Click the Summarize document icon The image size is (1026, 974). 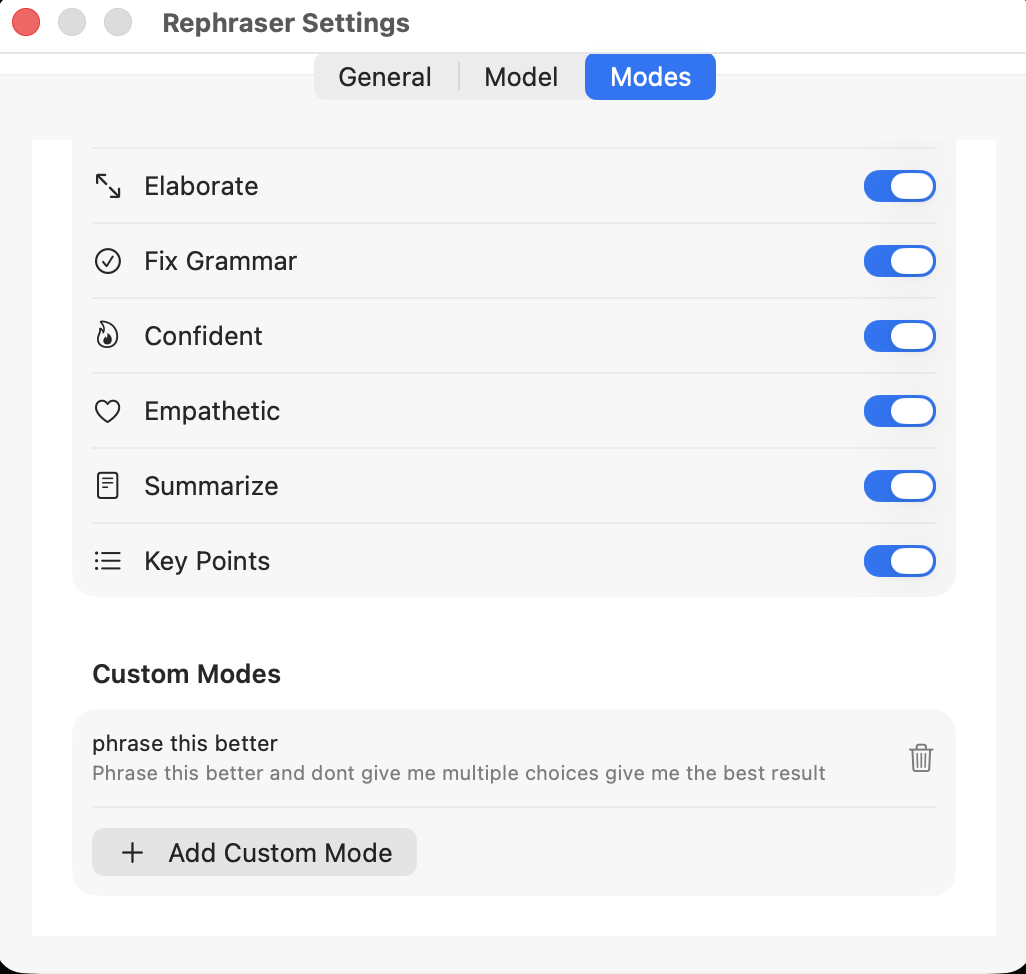(x=107, y=485)
